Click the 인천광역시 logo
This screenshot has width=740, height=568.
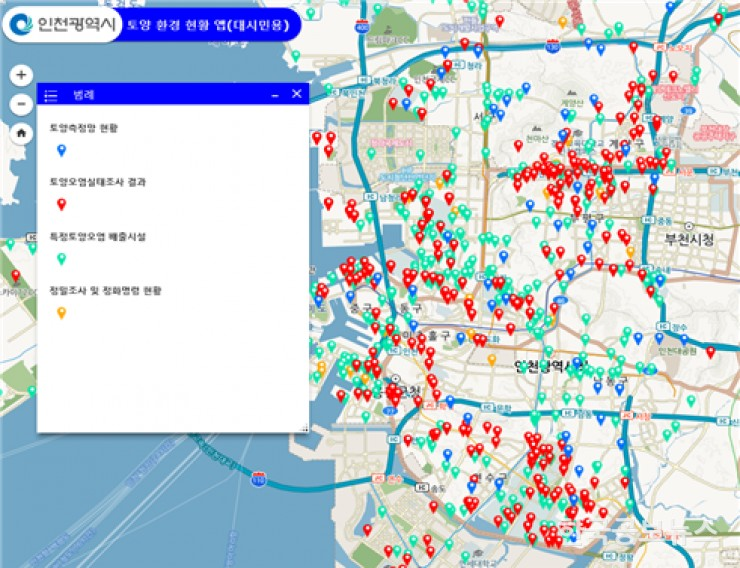click(62, 24)
